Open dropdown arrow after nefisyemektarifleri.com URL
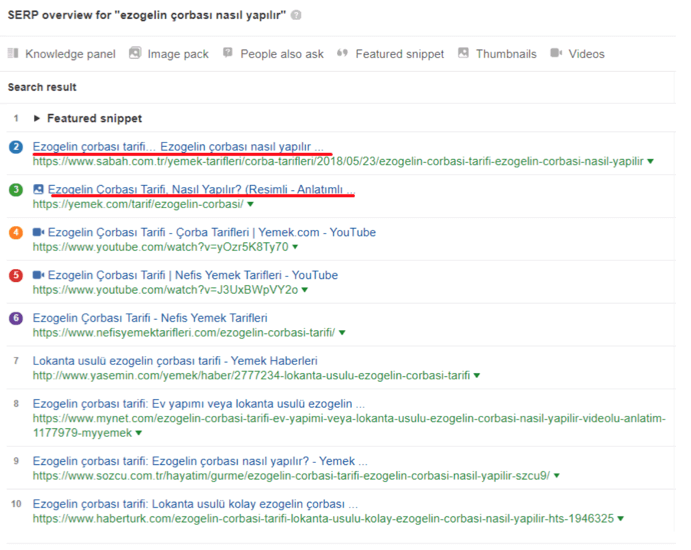The image size is (691, 550). [x=343, y=333]
